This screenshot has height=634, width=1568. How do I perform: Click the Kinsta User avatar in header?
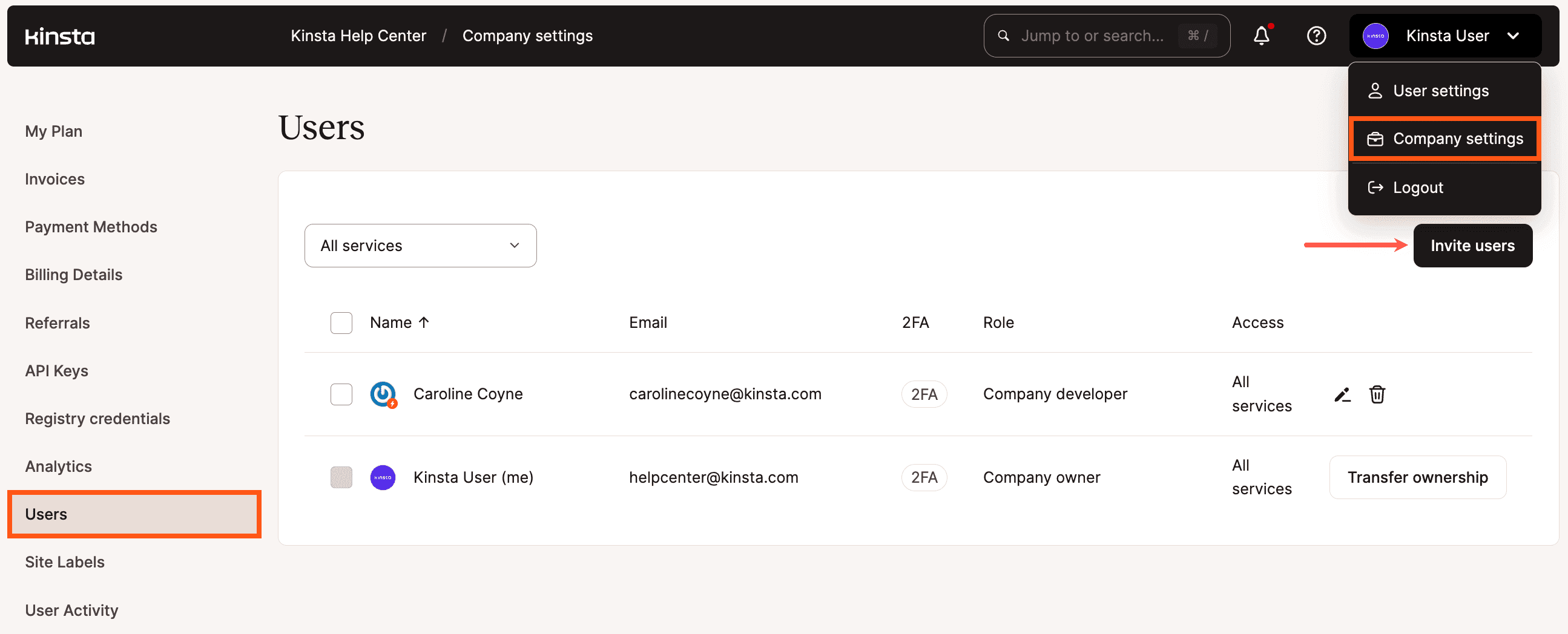1375,36
